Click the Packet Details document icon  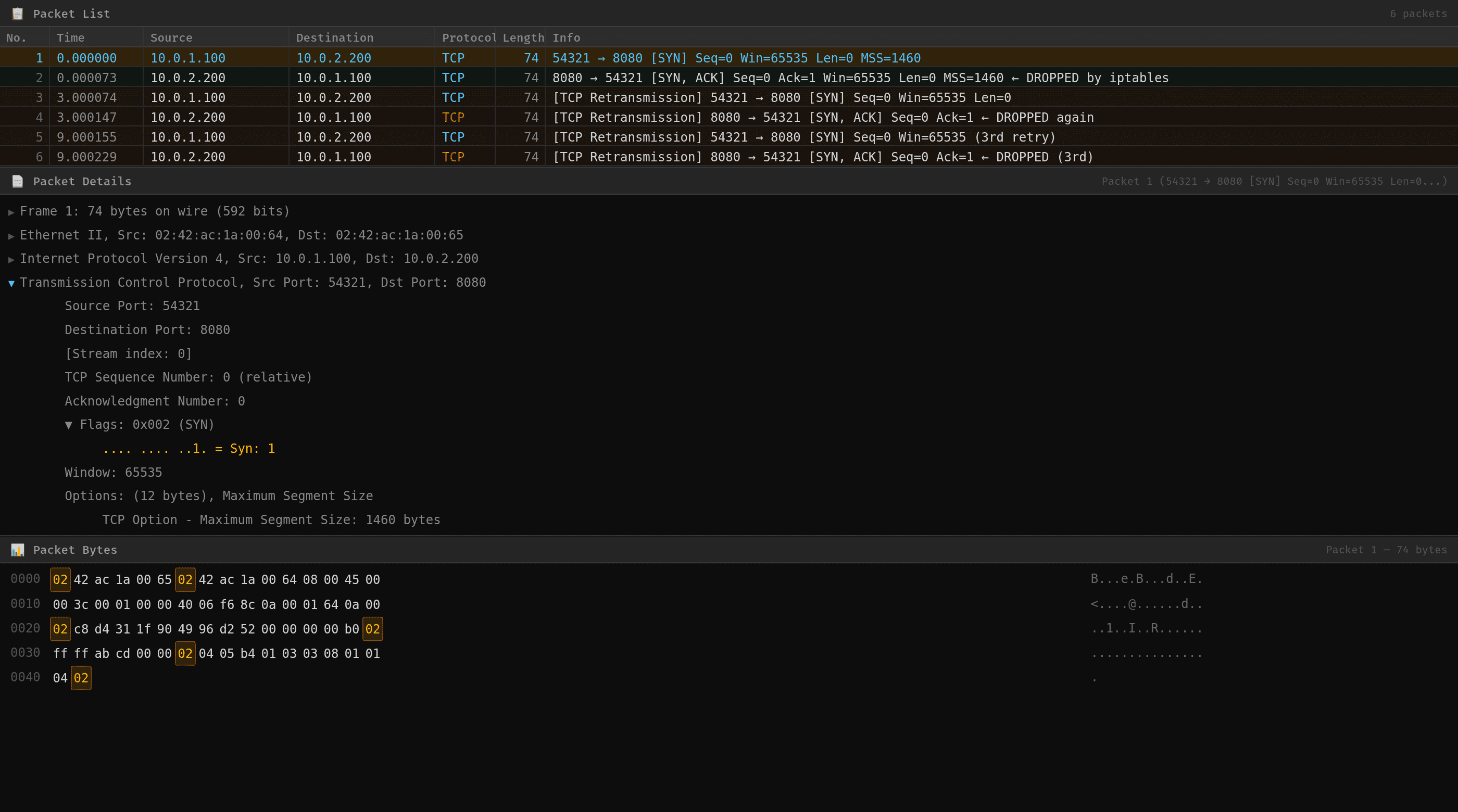[18, 181]
